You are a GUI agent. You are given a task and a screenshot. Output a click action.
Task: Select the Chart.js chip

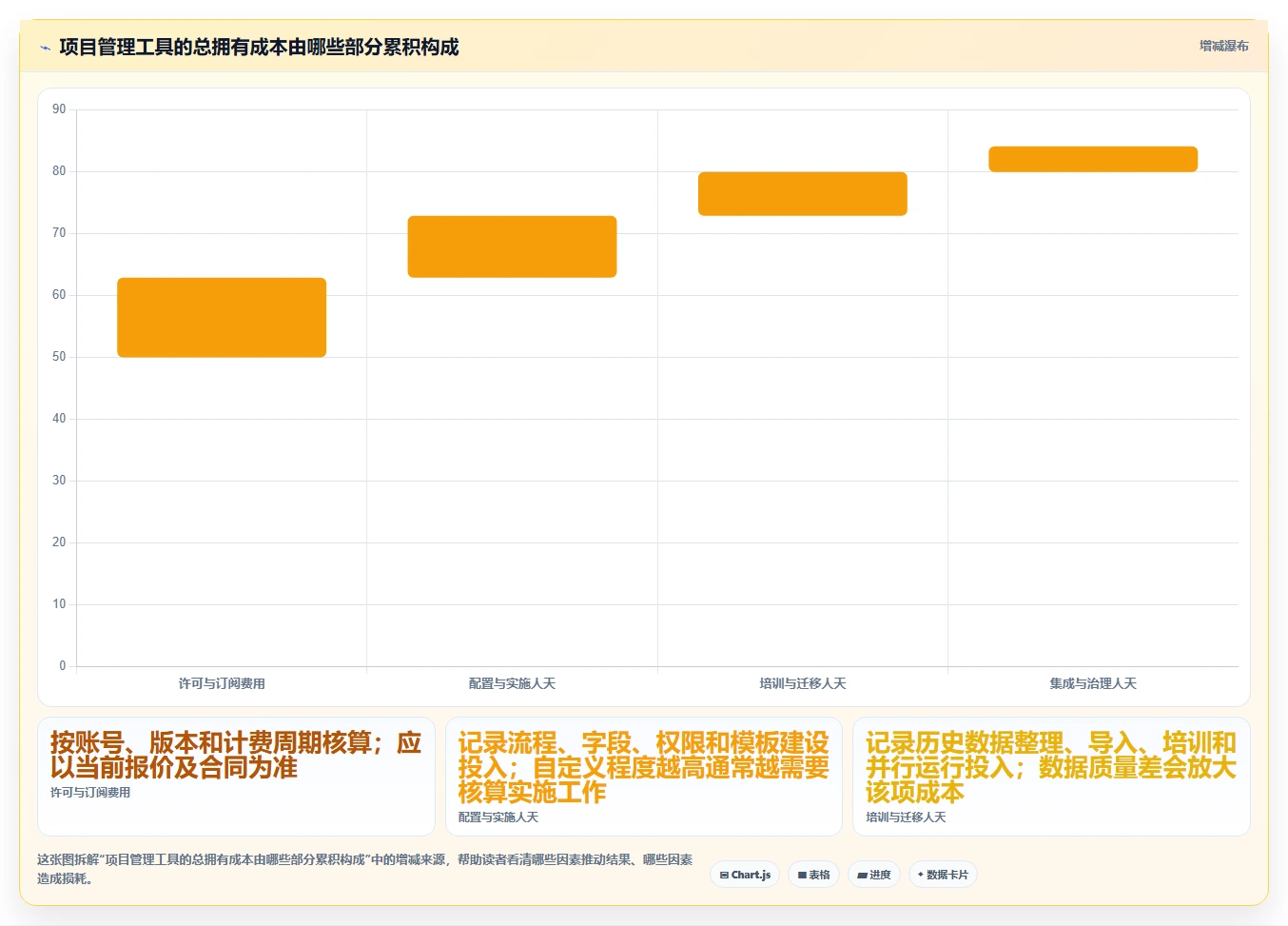(745, 875)
